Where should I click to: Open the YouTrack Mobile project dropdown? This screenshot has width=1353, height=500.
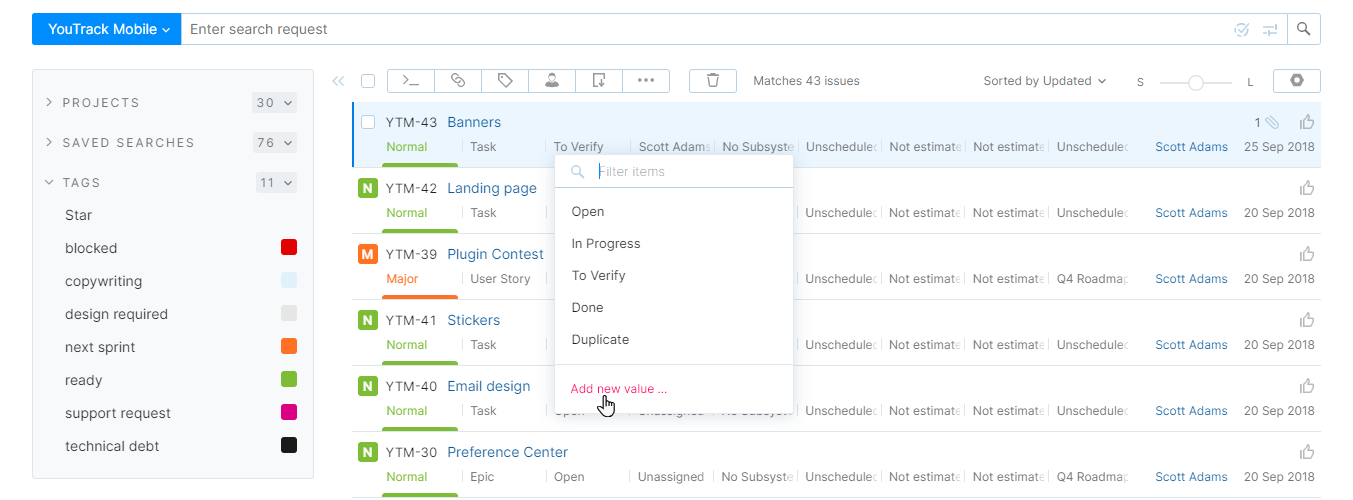pos(107,29)
